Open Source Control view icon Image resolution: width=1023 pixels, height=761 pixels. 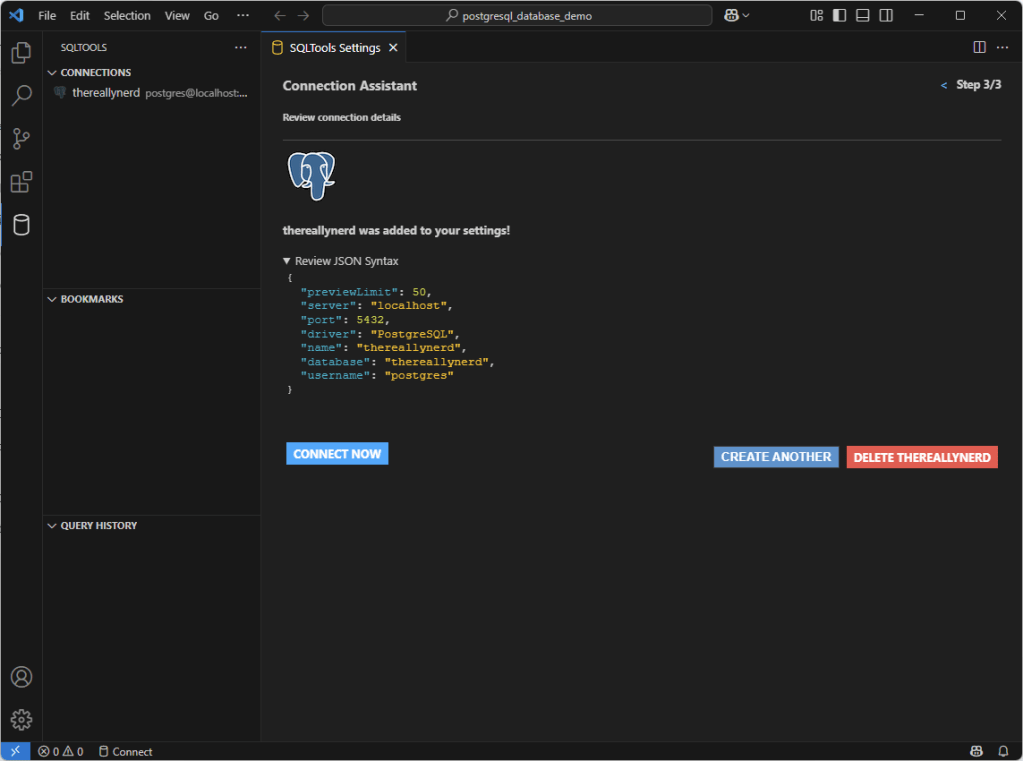(x=21, y=139)
